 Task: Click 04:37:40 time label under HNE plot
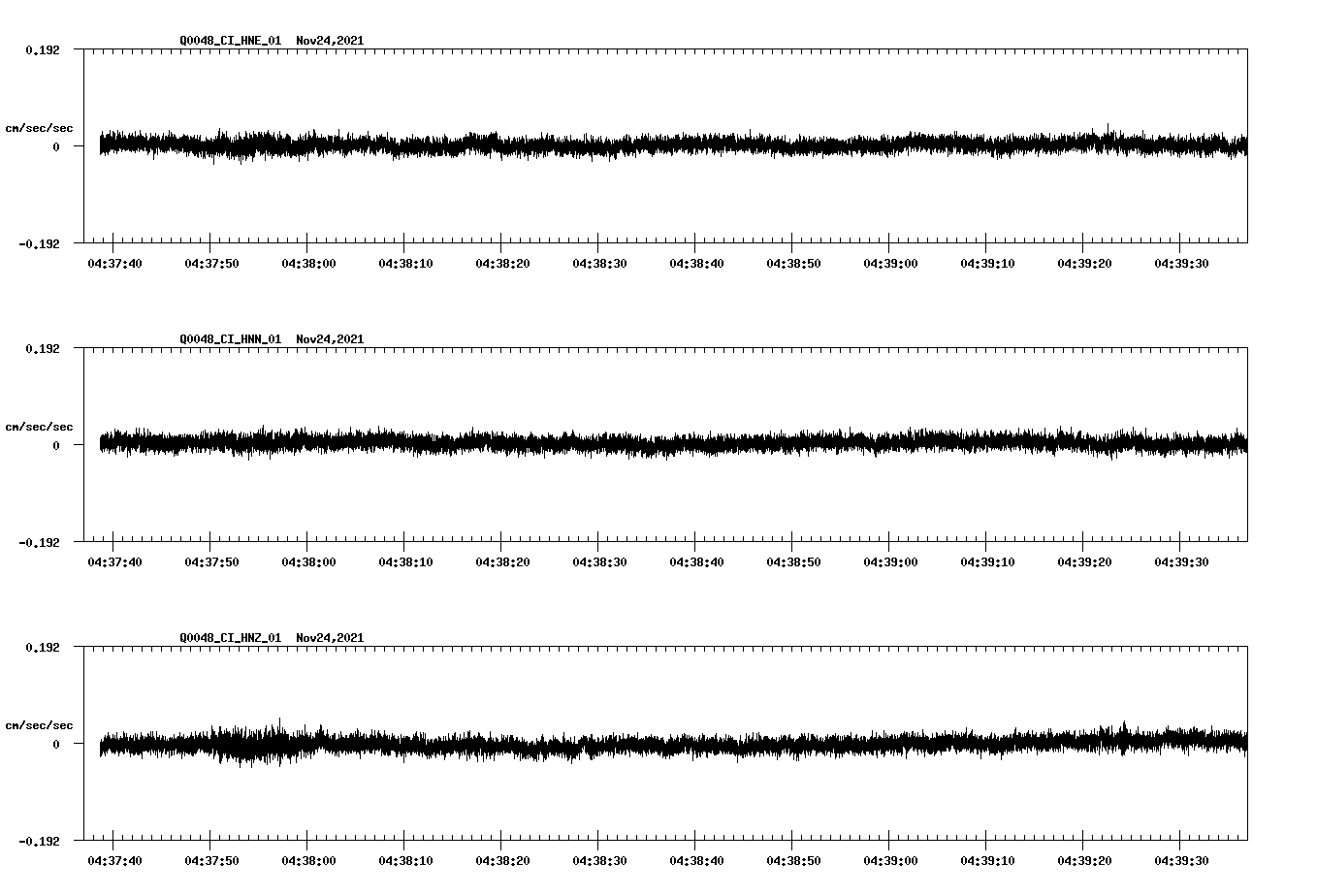click(114, 263)
